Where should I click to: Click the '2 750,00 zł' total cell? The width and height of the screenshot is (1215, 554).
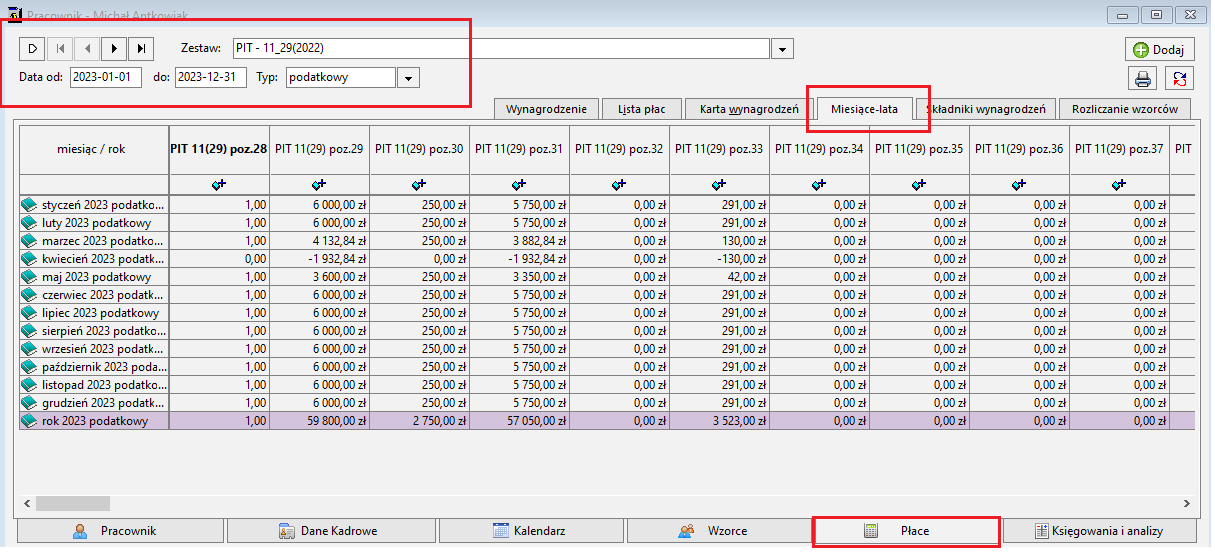click(419, 422)
